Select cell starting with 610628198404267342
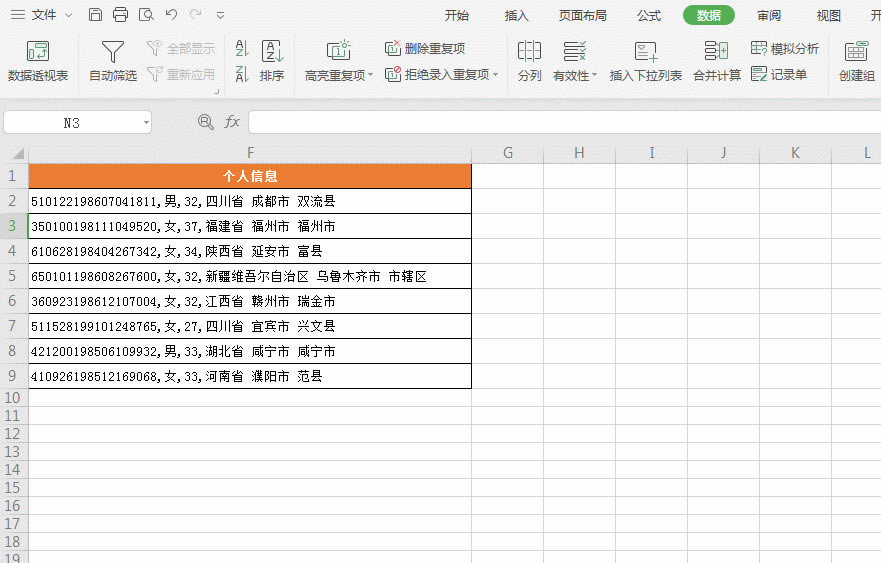 coord(250,251)
